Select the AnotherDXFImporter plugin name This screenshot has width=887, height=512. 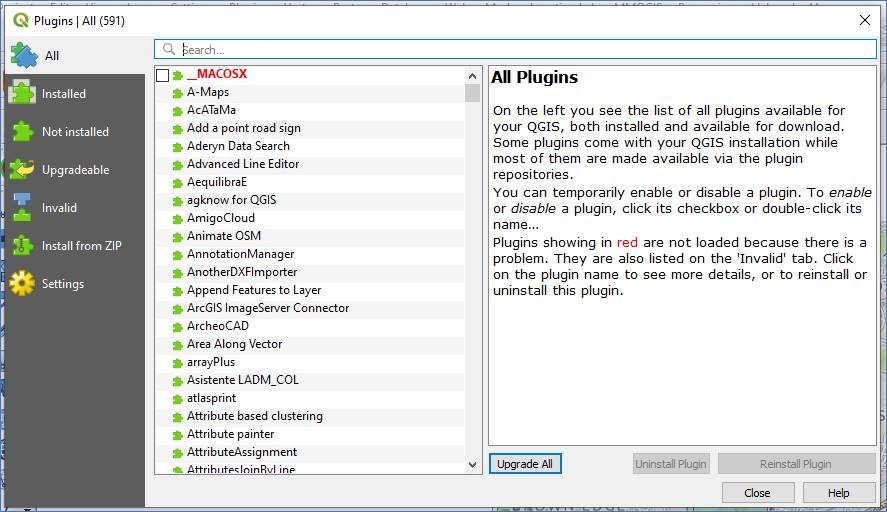(242, 272)
